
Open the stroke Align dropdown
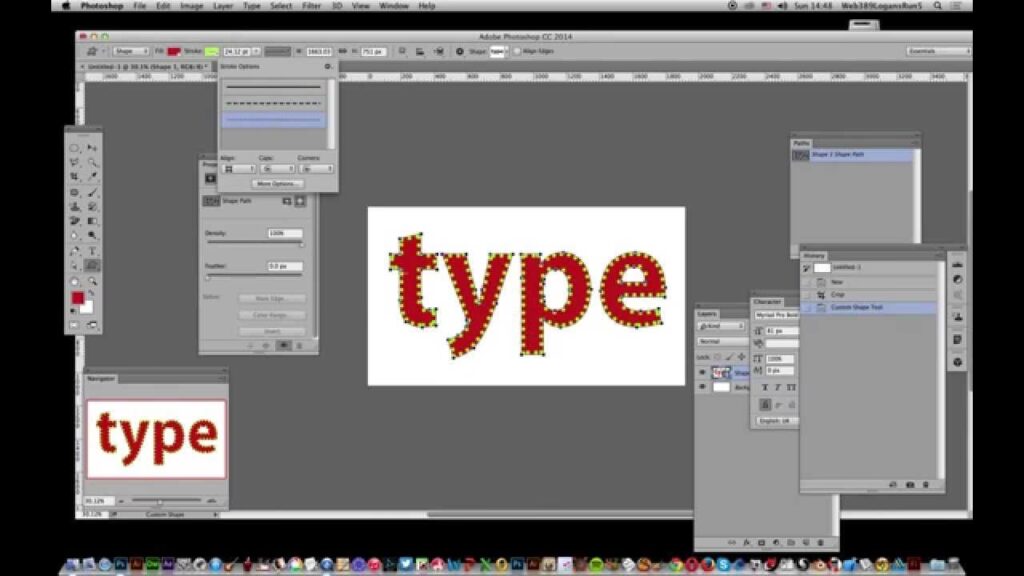[x=238, y=169]
